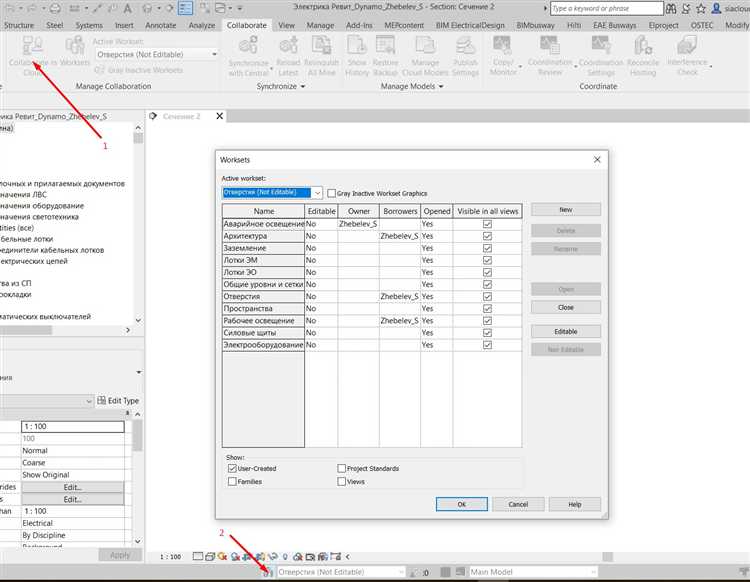Toggle Visible in all views for Архитектура
Image resolution: width=750 pixels, height=582 pixels.
point(487,236)
